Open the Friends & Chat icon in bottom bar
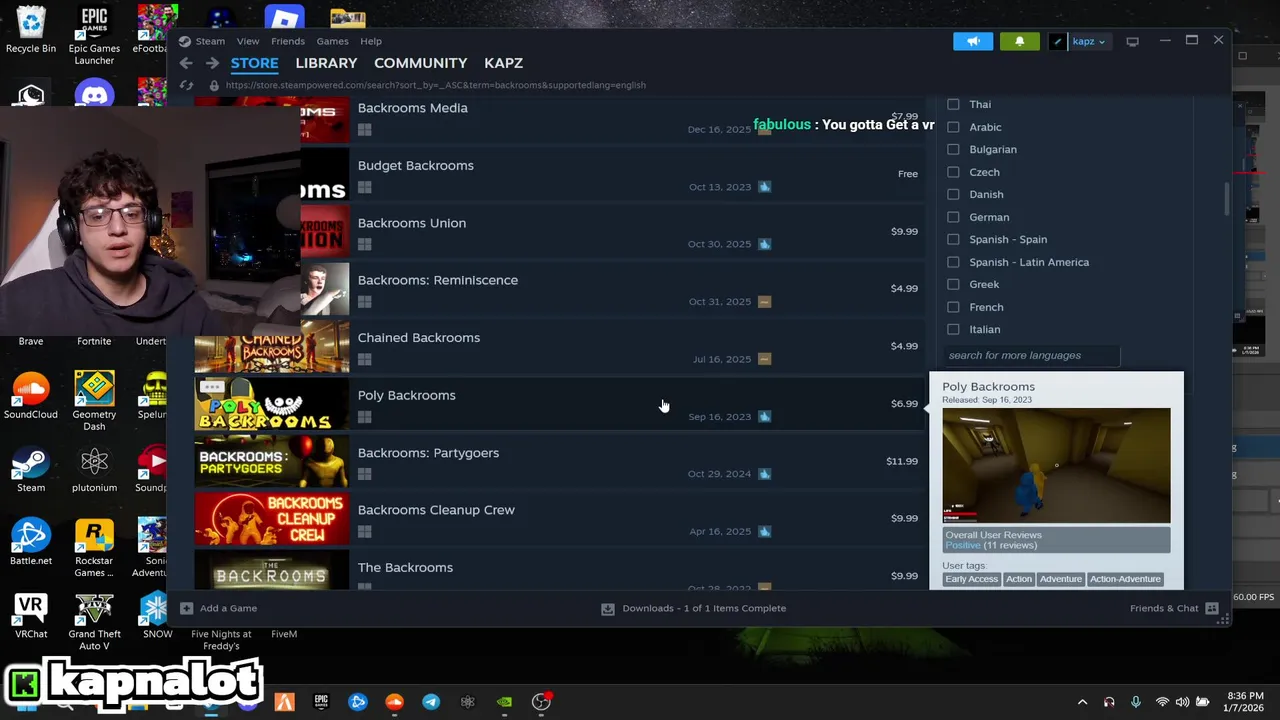Screen dimensions: 1280x720 pyautogui.click(x=1212, y=608)
